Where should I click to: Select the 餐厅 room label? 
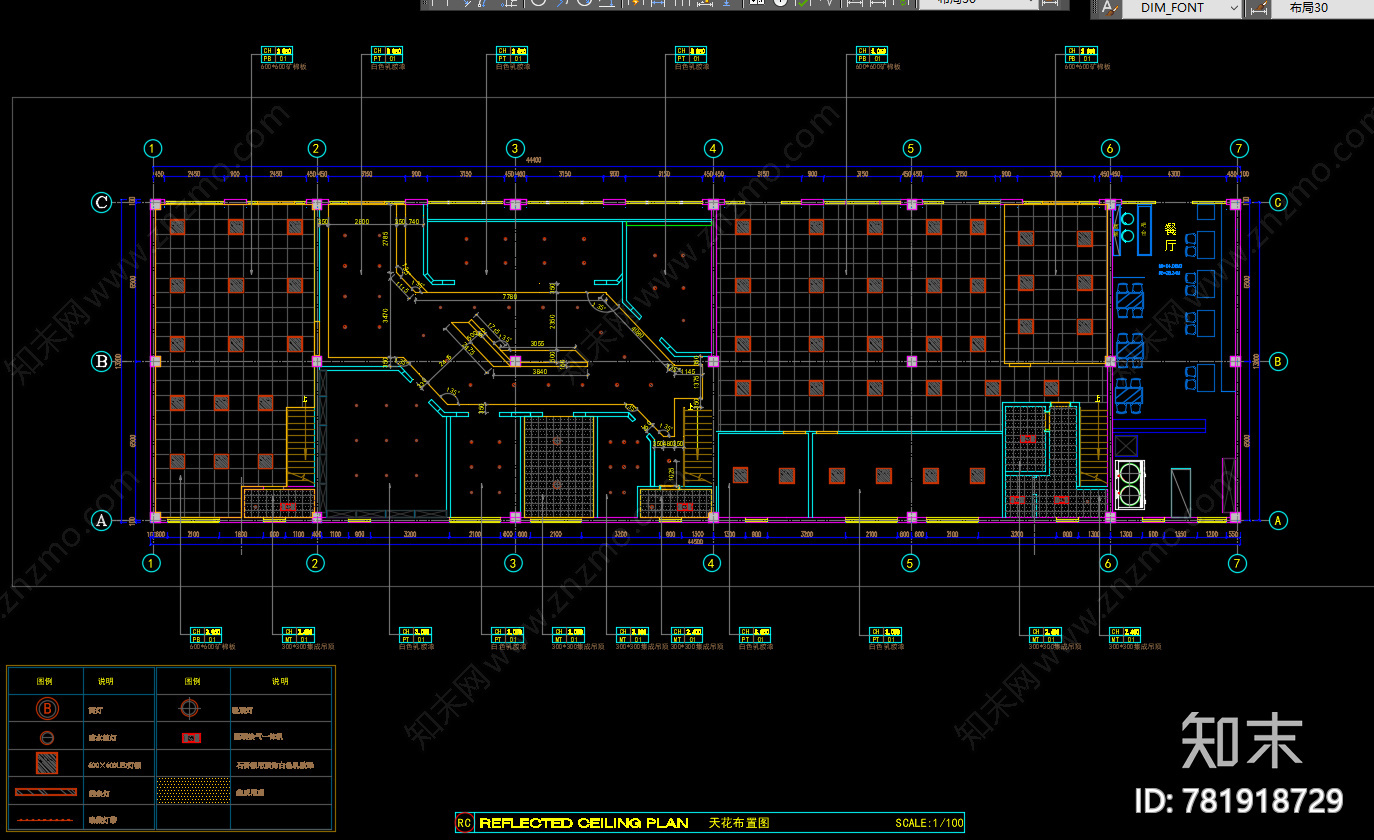tap(1170, 238)
